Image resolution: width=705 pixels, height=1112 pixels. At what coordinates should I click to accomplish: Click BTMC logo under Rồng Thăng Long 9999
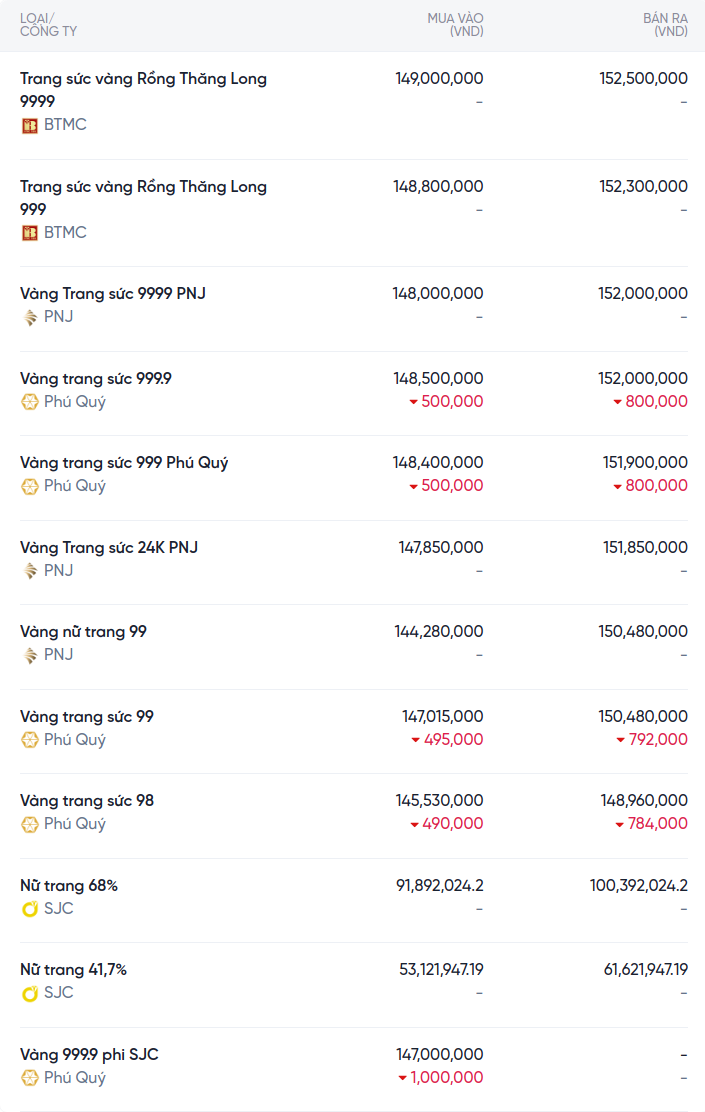(x=30, y=125)
